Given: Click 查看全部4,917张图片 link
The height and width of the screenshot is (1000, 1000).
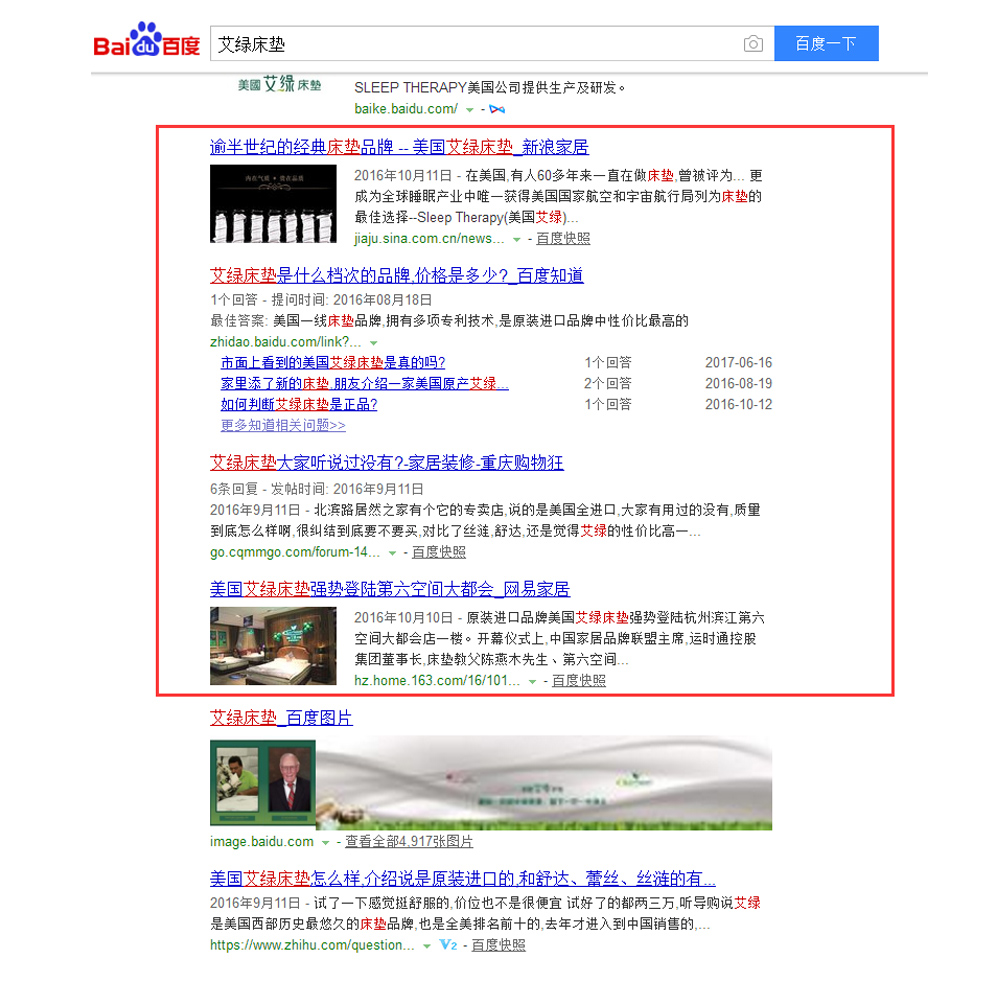Looking at the screenshot, I should coord(409,842).
